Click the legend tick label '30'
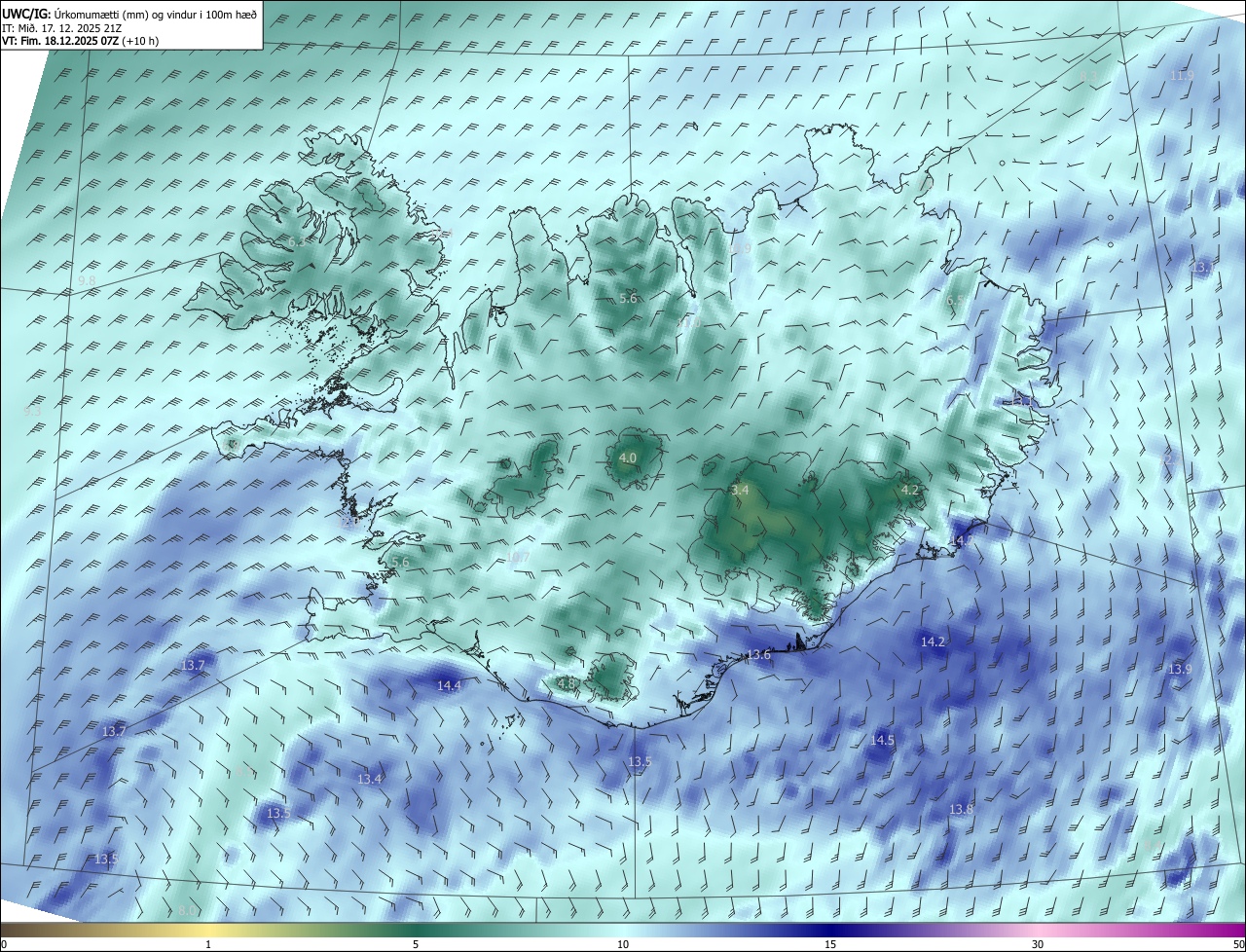The width and height of the screenshot is (1246, 952). 1038,944
